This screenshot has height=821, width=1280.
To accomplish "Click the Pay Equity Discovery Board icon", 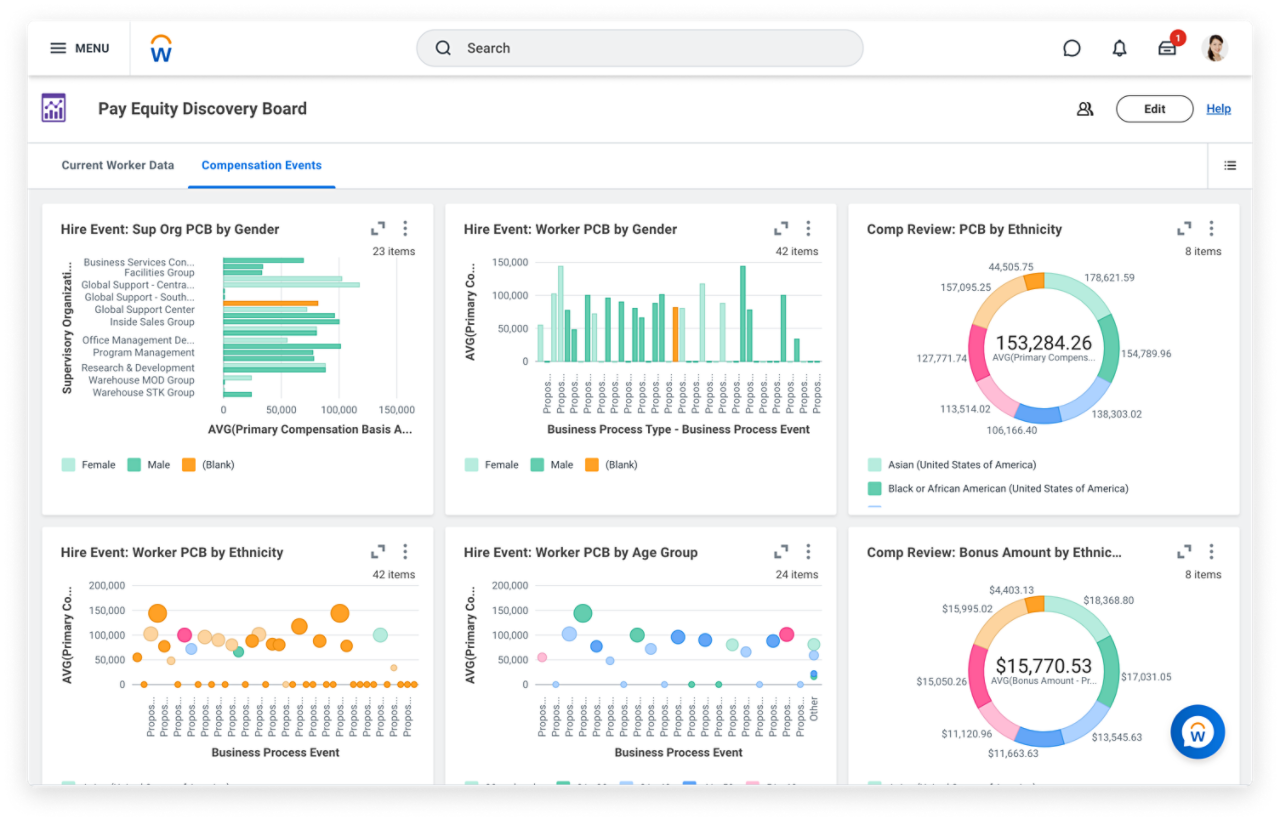I will (54, 108).
